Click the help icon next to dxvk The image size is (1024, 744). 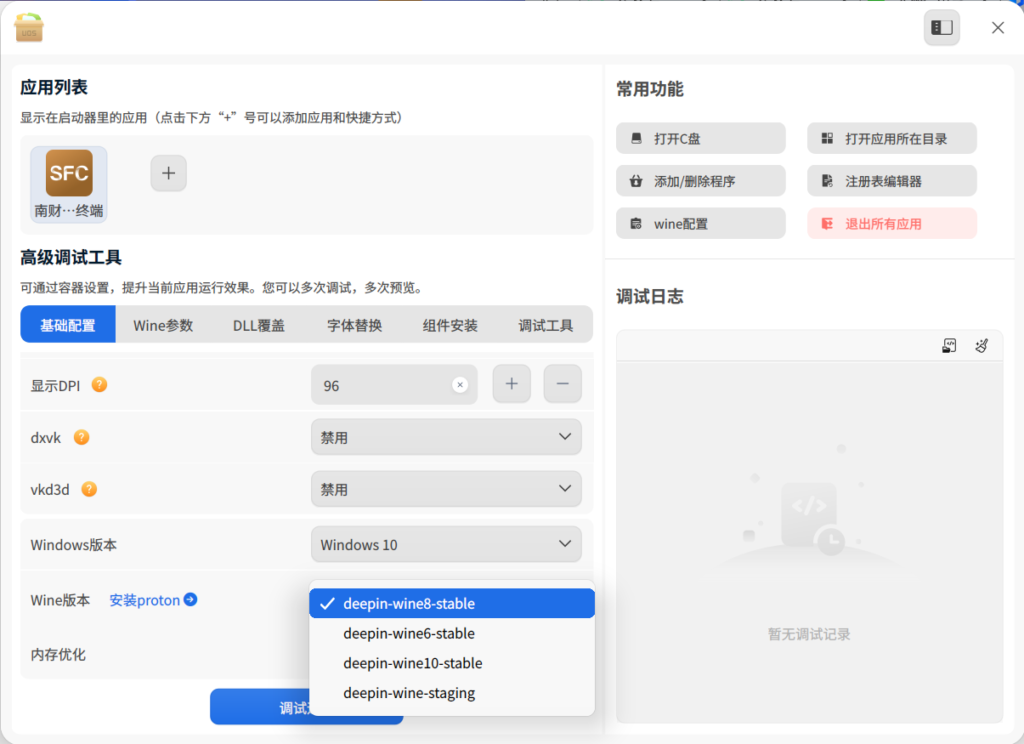coord(82,437)
